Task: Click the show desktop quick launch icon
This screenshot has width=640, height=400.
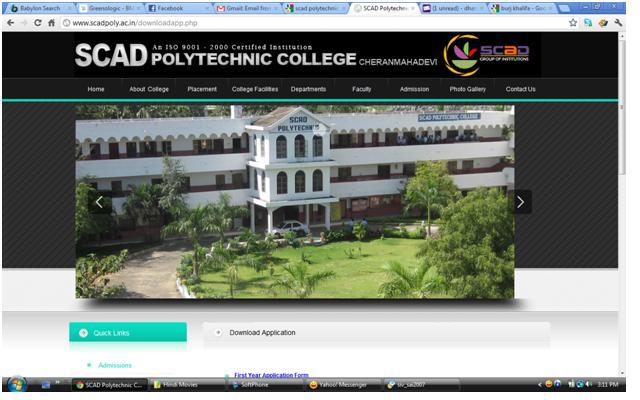Action: tap(46, 384)
